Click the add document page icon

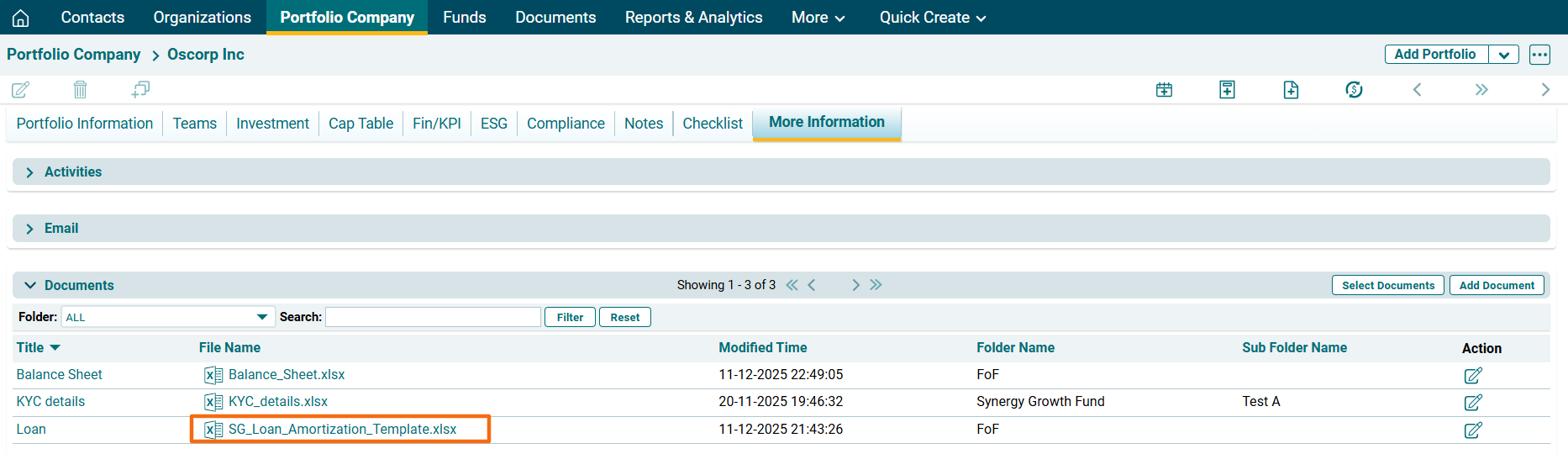[1291, 90]
